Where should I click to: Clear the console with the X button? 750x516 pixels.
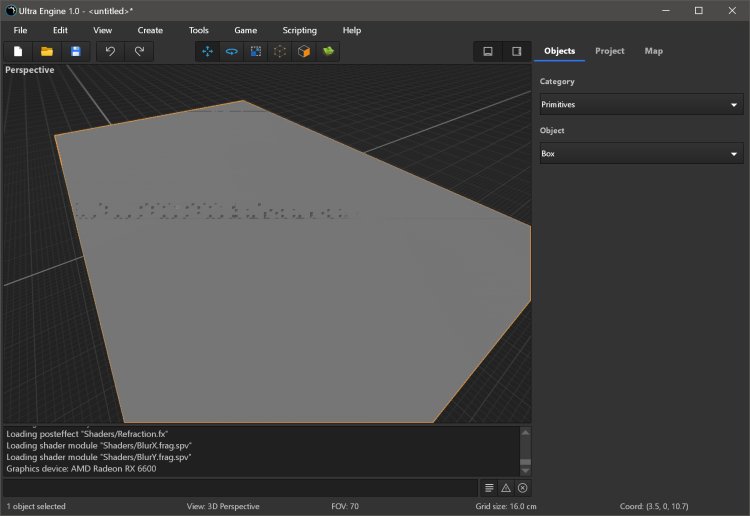(x=522, y=488)
